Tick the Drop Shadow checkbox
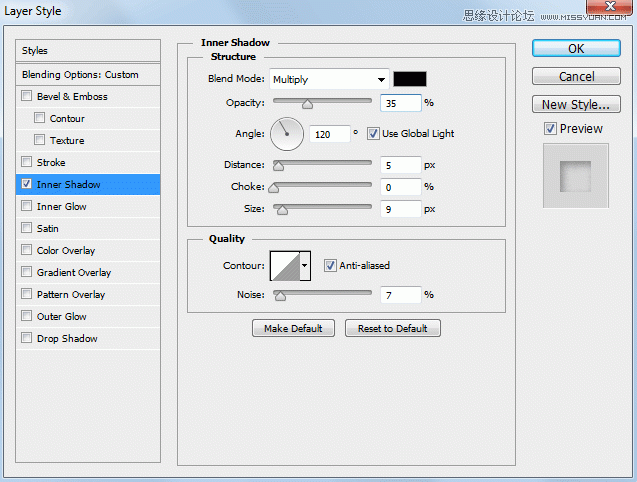 (x=26, y=337)
